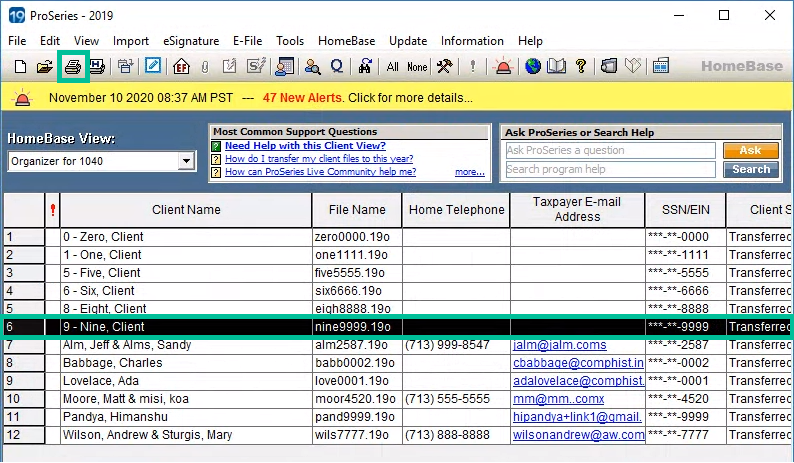Click the New blank file icon
The image size is (794, 463).
tap(20, 66)
